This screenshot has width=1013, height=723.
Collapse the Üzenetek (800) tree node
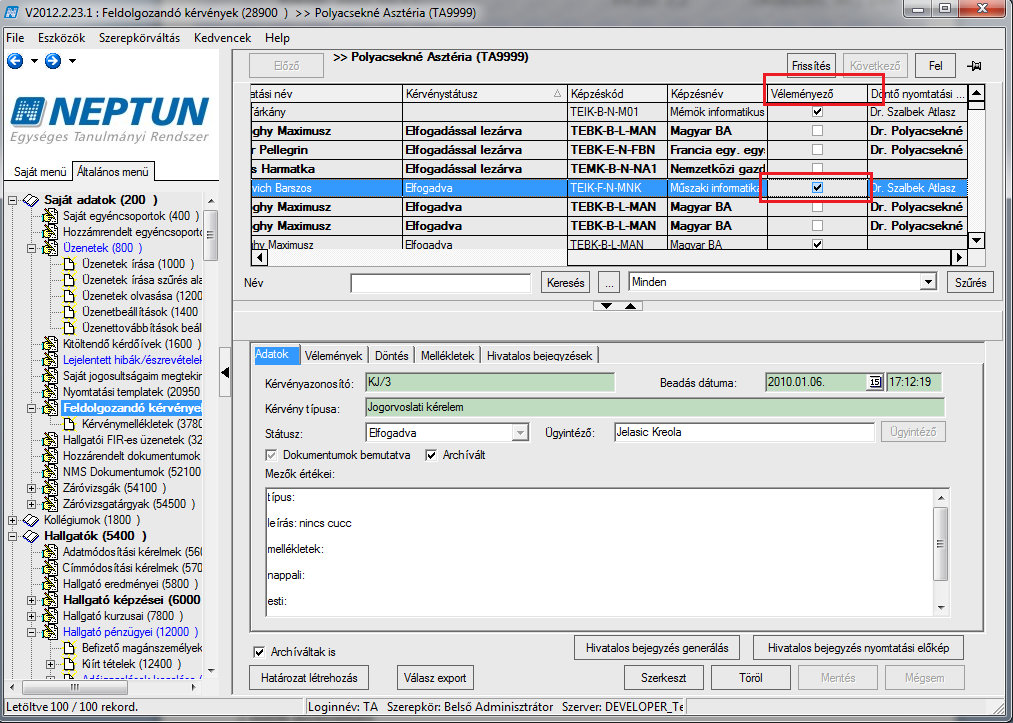(x=32, y=248)
